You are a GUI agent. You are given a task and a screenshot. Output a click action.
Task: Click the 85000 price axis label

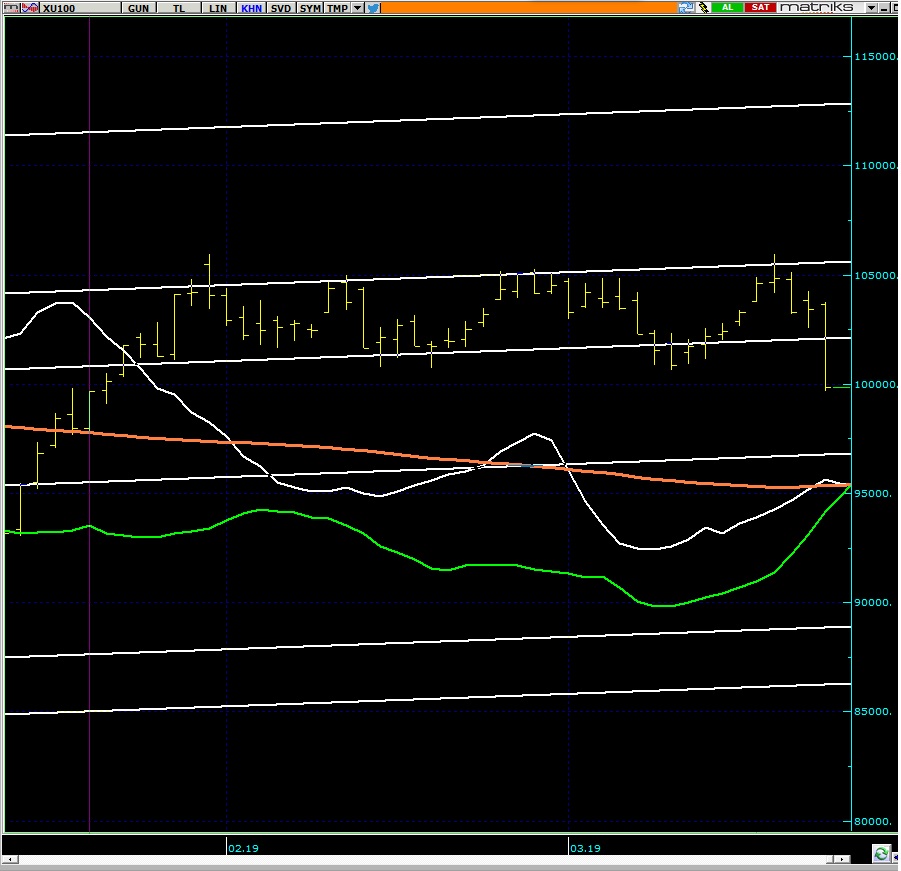873,711
